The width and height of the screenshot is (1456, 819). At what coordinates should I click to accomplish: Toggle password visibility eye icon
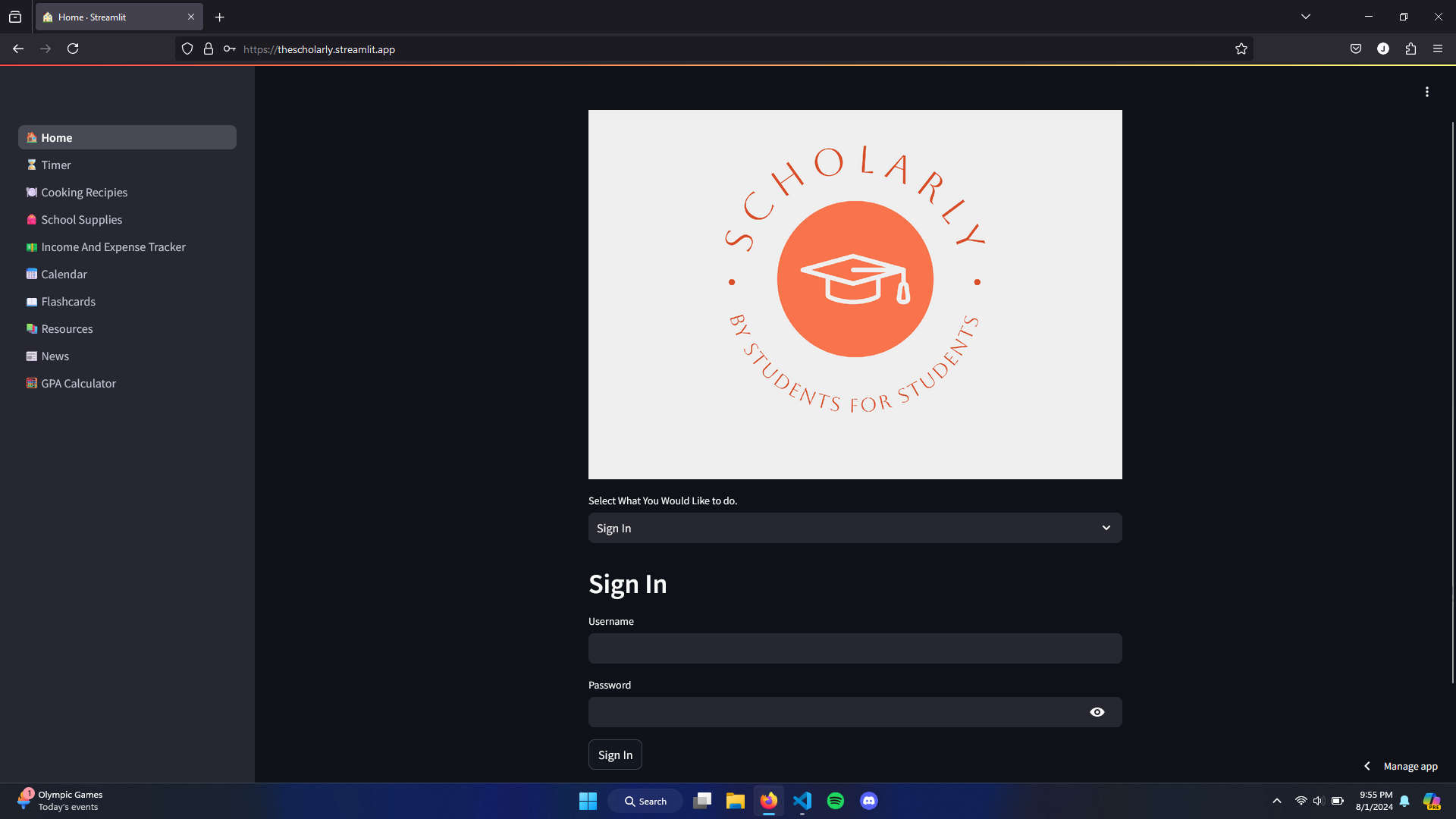1097,712
